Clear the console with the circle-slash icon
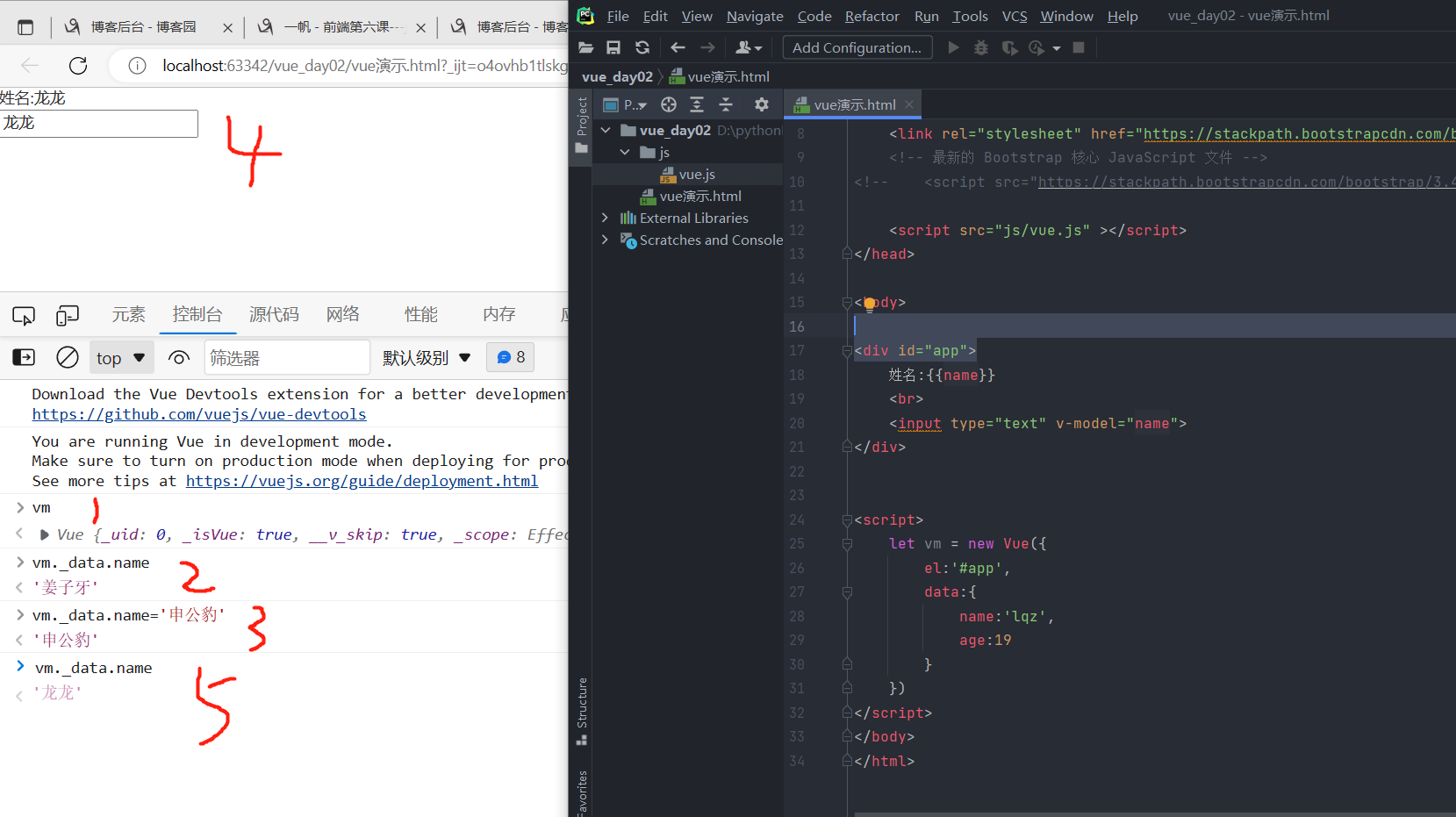This screenshot has height=817, width=1456. 68,358
